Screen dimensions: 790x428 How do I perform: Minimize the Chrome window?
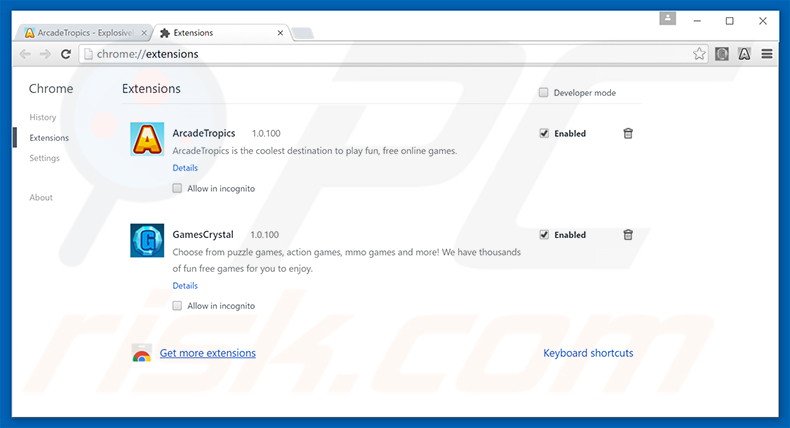point(697,21)
